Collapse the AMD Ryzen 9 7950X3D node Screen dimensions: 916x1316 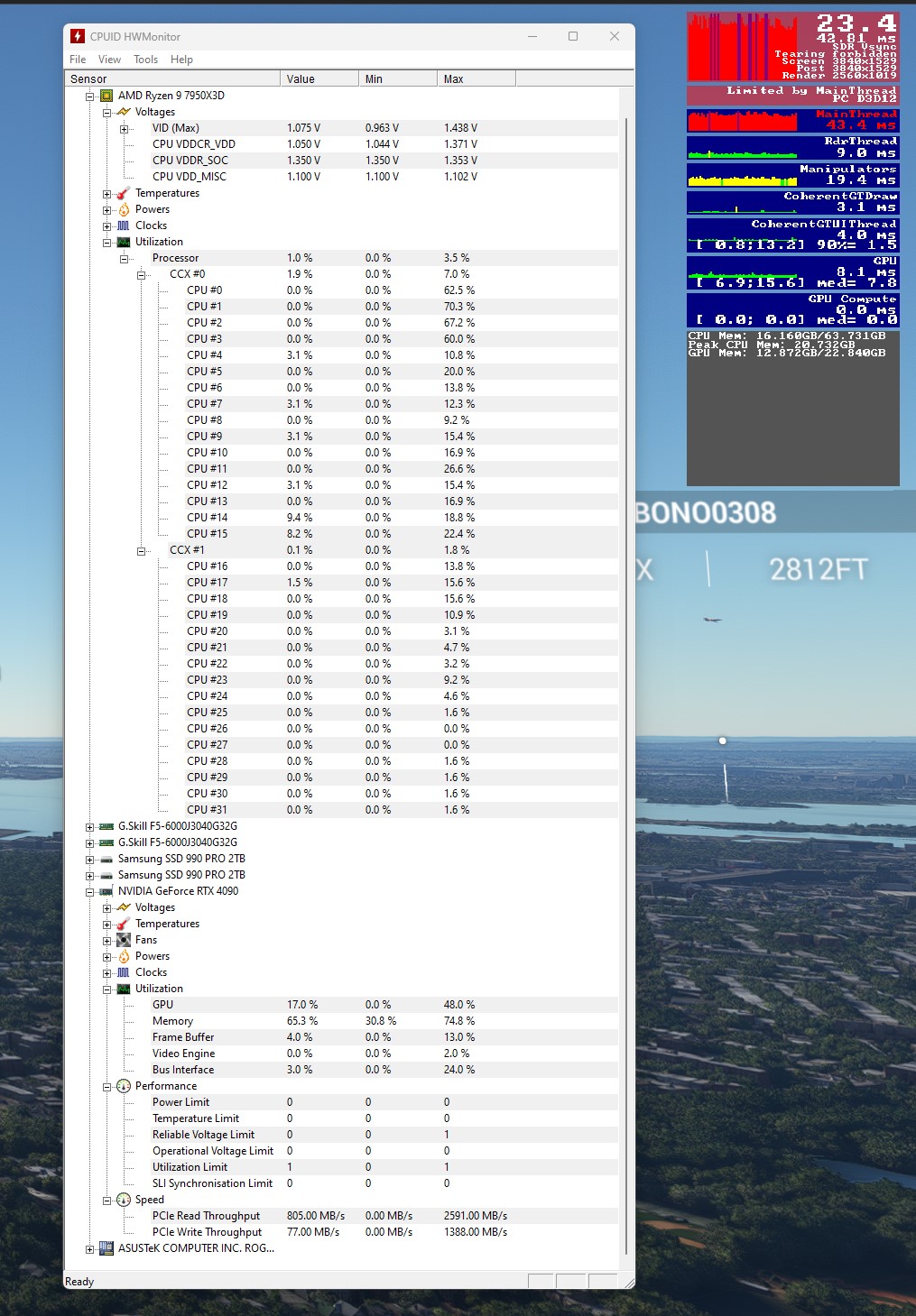pyautogui.click(x=89, y=96)
